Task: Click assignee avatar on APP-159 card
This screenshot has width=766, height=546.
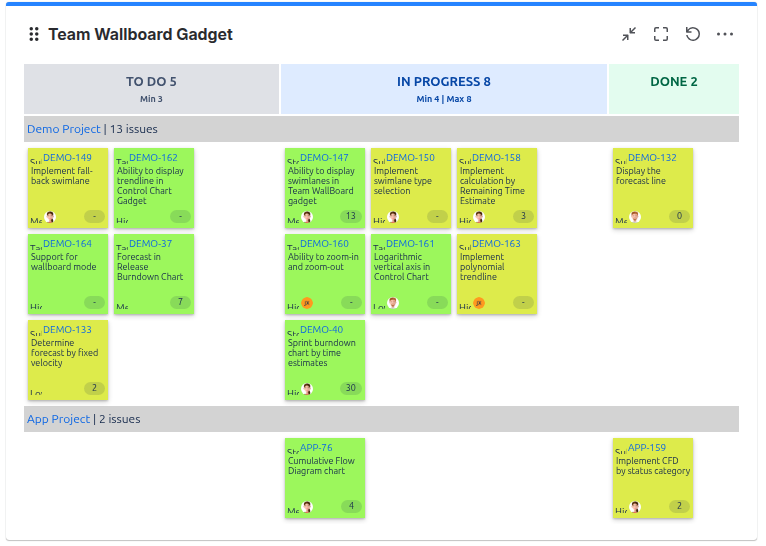Action: tap(635, 507)
